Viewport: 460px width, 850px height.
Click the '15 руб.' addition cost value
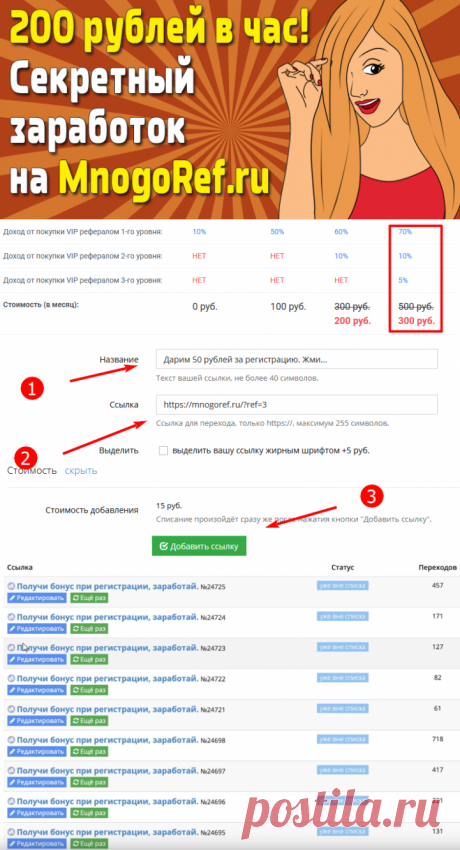point(169,506)
